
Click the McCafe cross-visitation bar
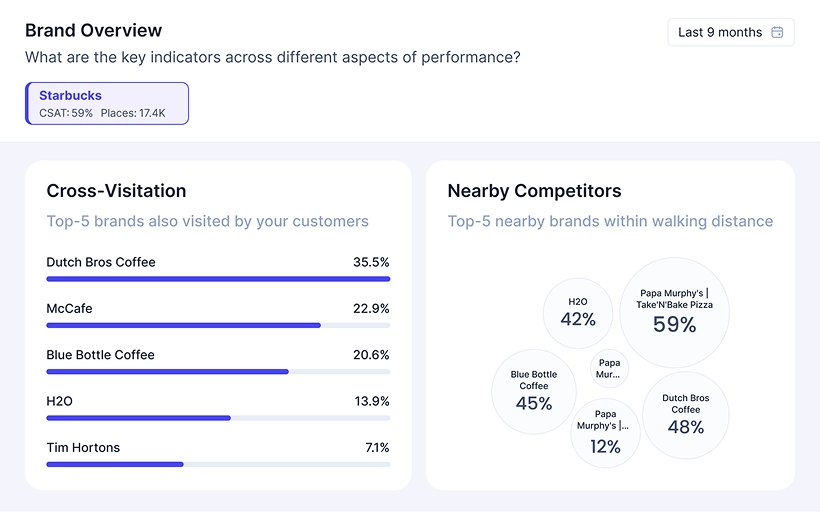218,325
